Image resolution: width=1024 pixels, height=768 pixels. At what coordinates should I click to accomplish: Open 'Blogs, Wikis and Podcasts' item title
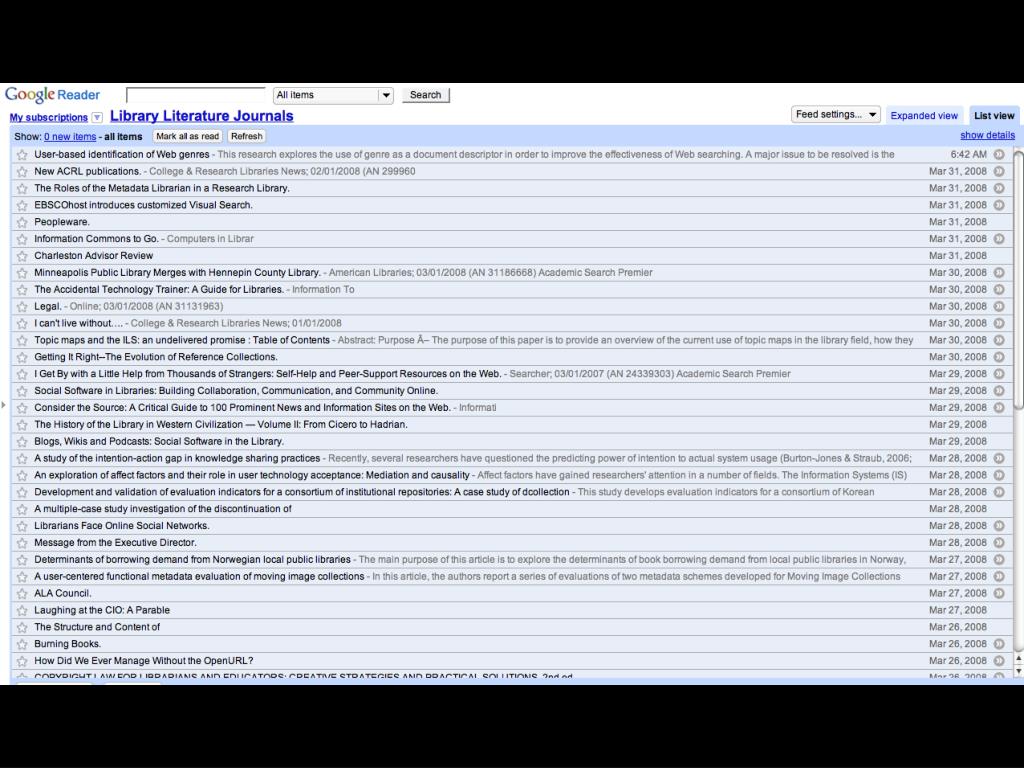coord(159,442)
